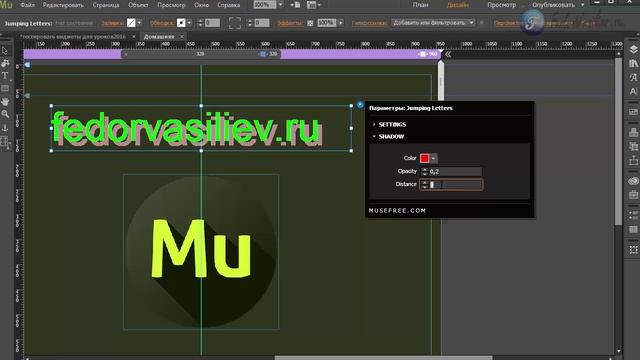Viewport: 640px width, 360px height.
Task: Click the corner radius brackets icon
Action: [235, 23]
